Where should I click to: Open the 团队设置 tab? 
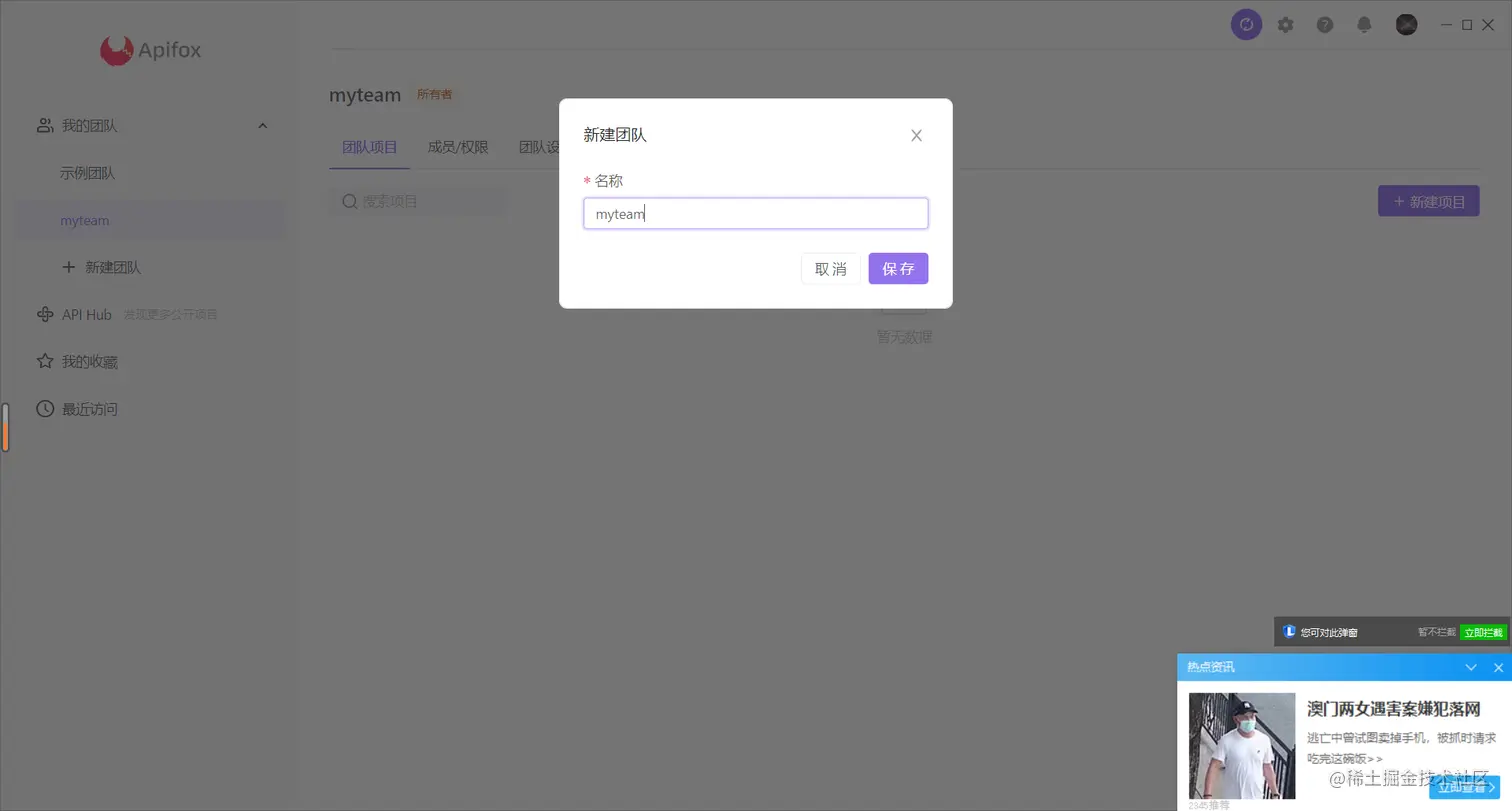click(540, 146)
